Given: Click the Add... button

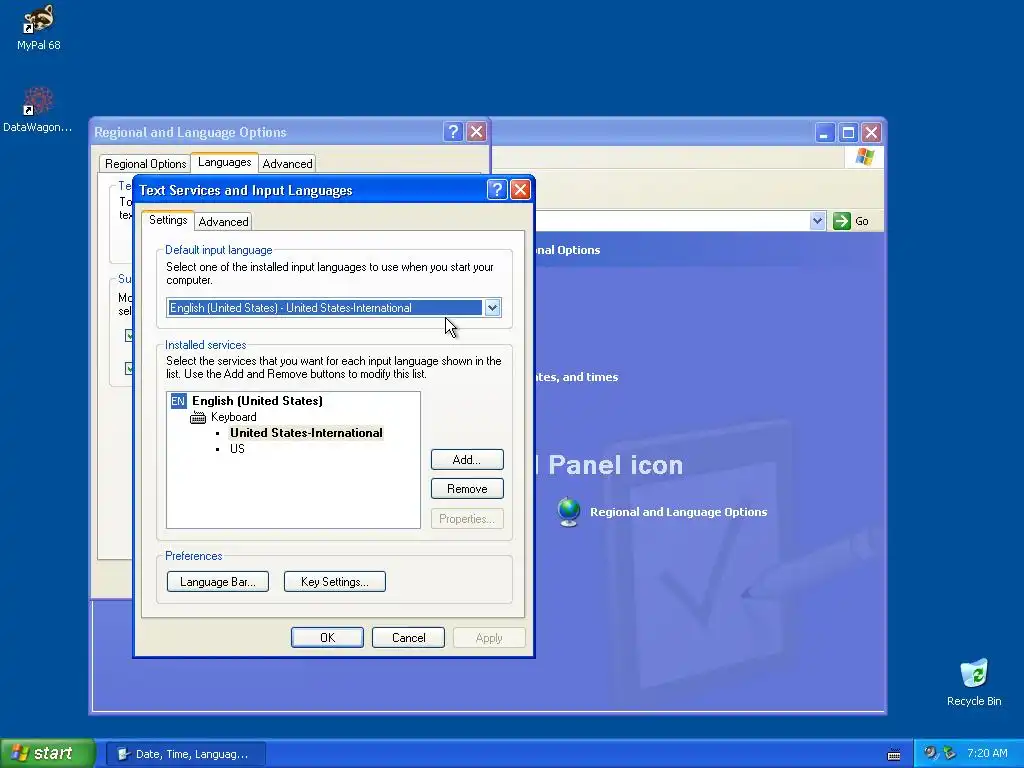Looking at the screenshot, I should [x=467, y=460].
